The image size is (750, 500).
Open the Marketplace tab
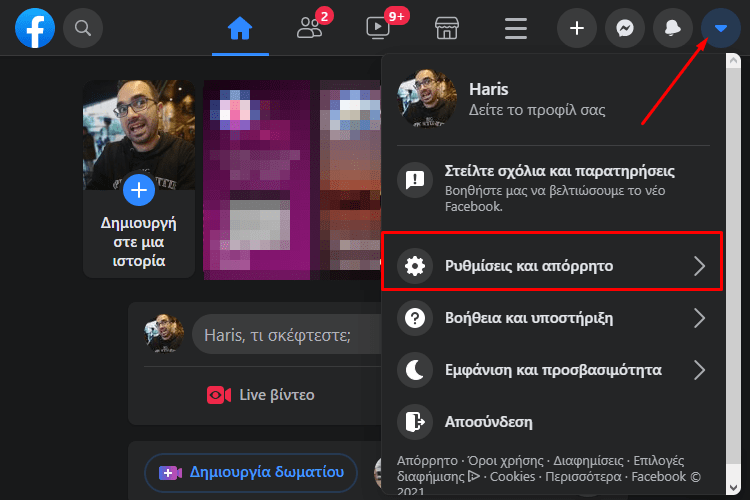tap(447, 28)
